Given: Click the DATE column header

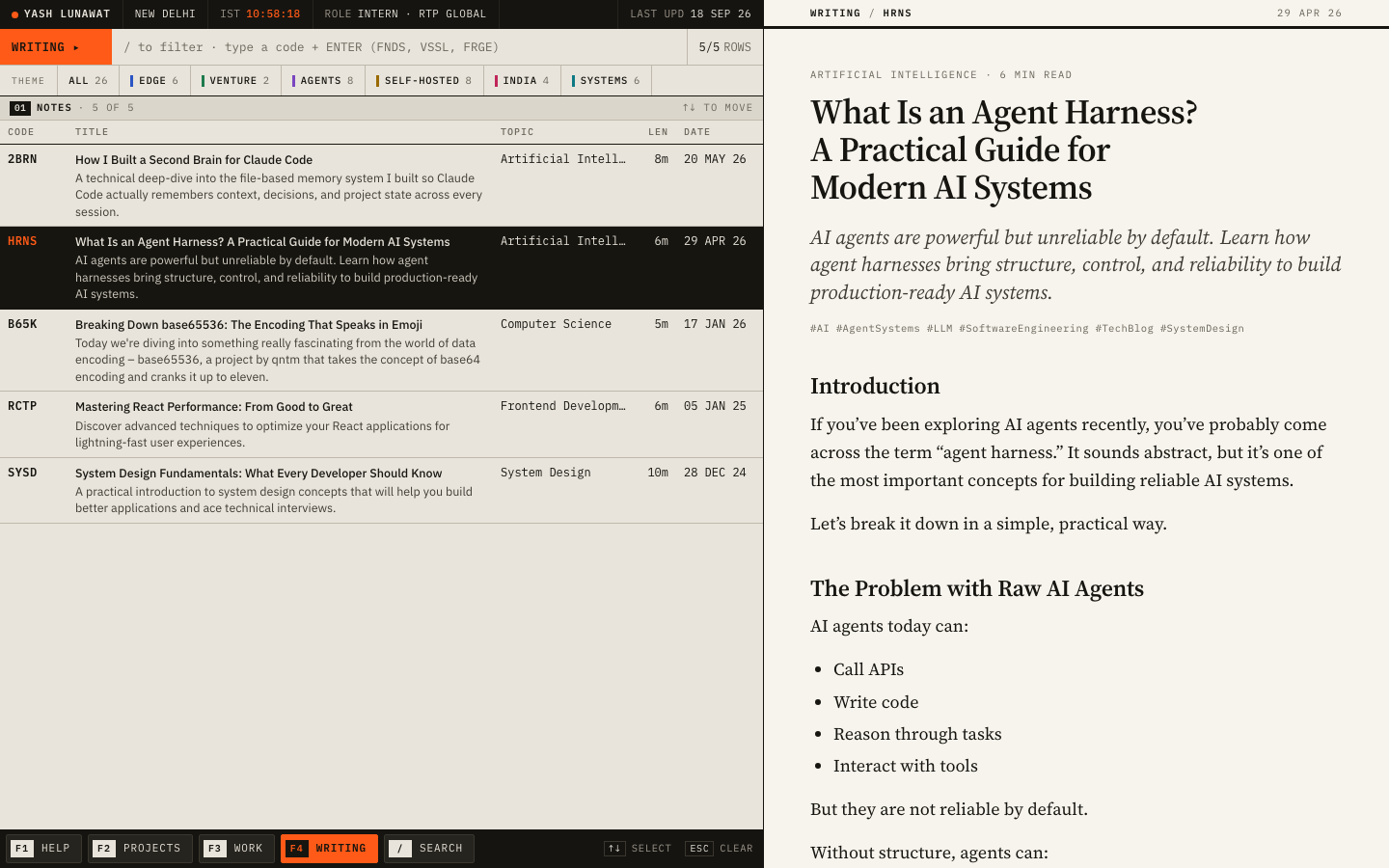Looking at the screenshot, I should point(697,132).
